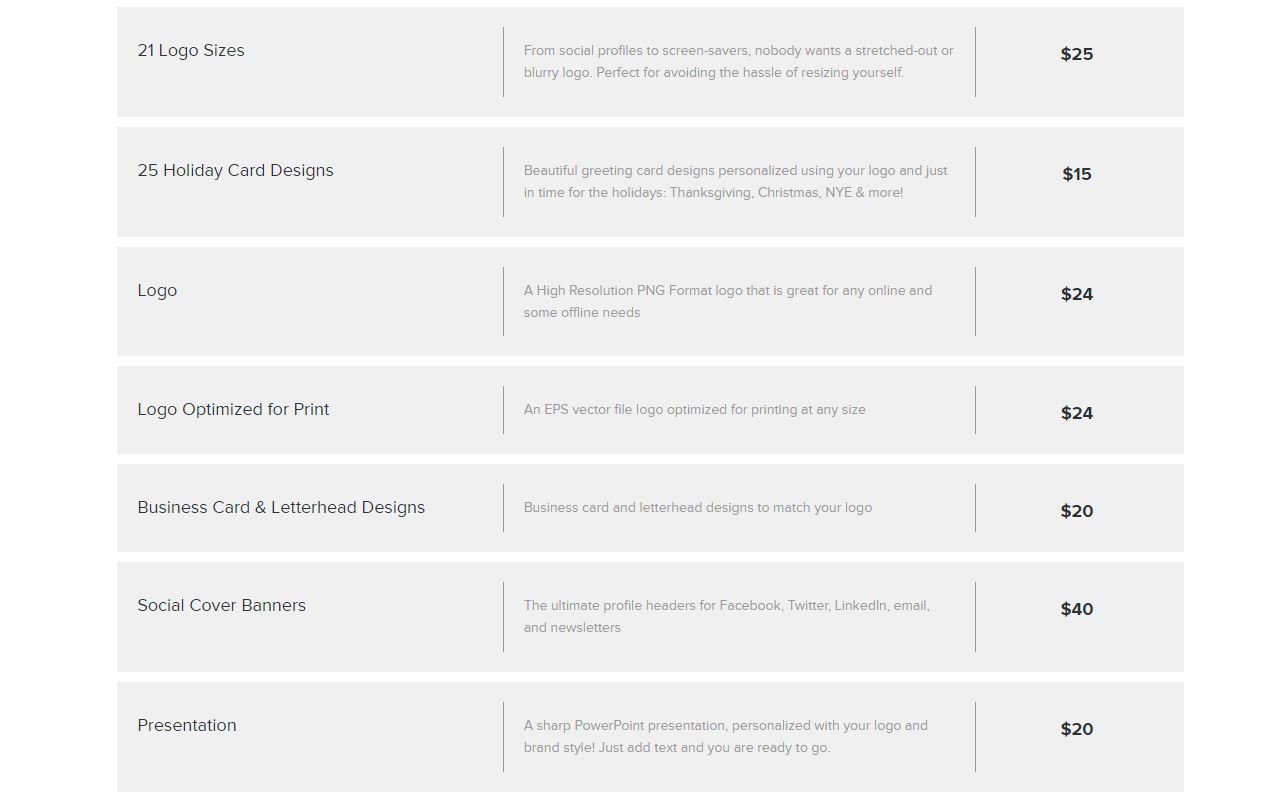Click the $20 price for the Presentation item
Screen dimensions: 1274x799
click(1076, 730)
